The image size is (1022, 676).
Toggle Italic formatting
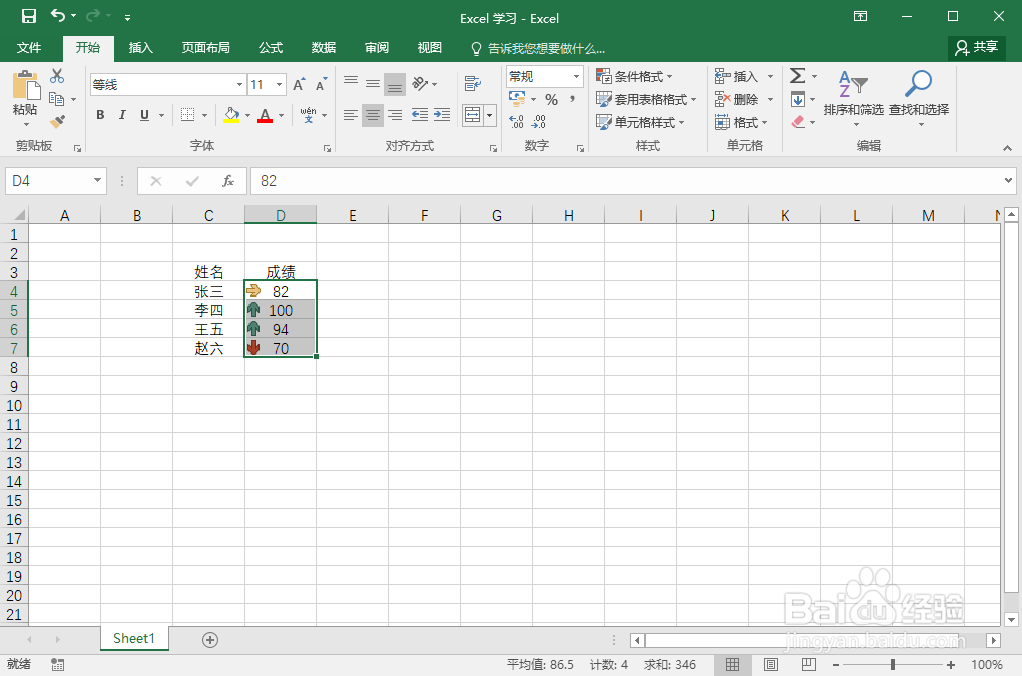coord(122,115)
